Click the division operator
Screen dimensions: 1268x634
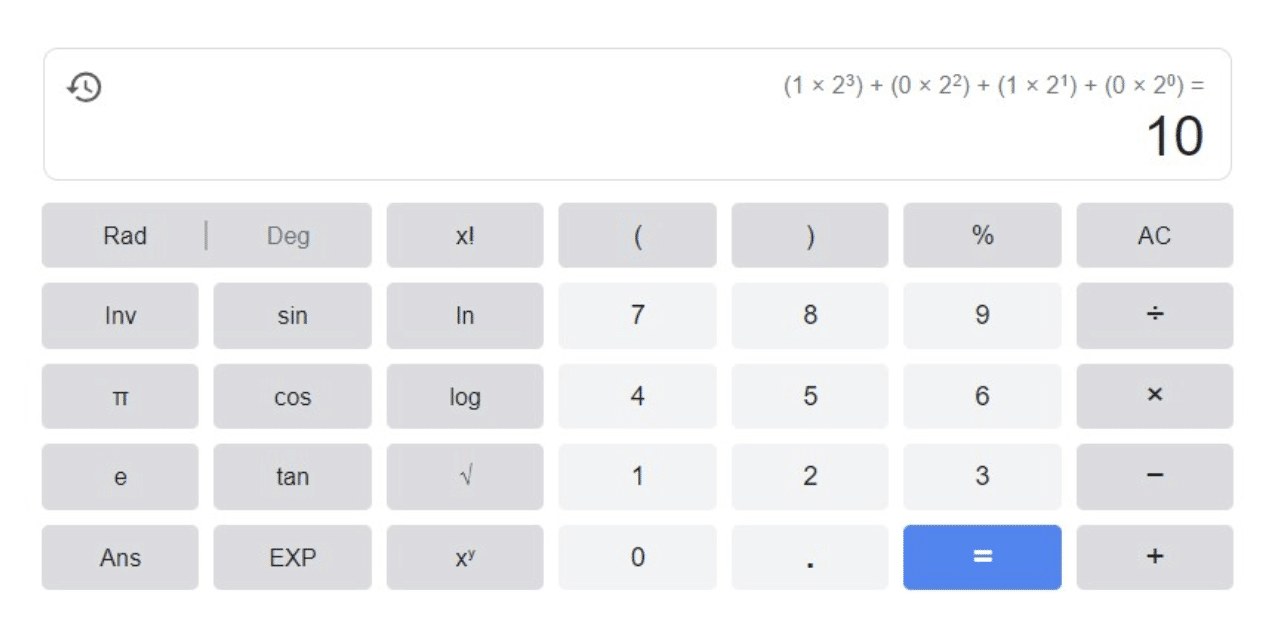[x=1155, y=316]
